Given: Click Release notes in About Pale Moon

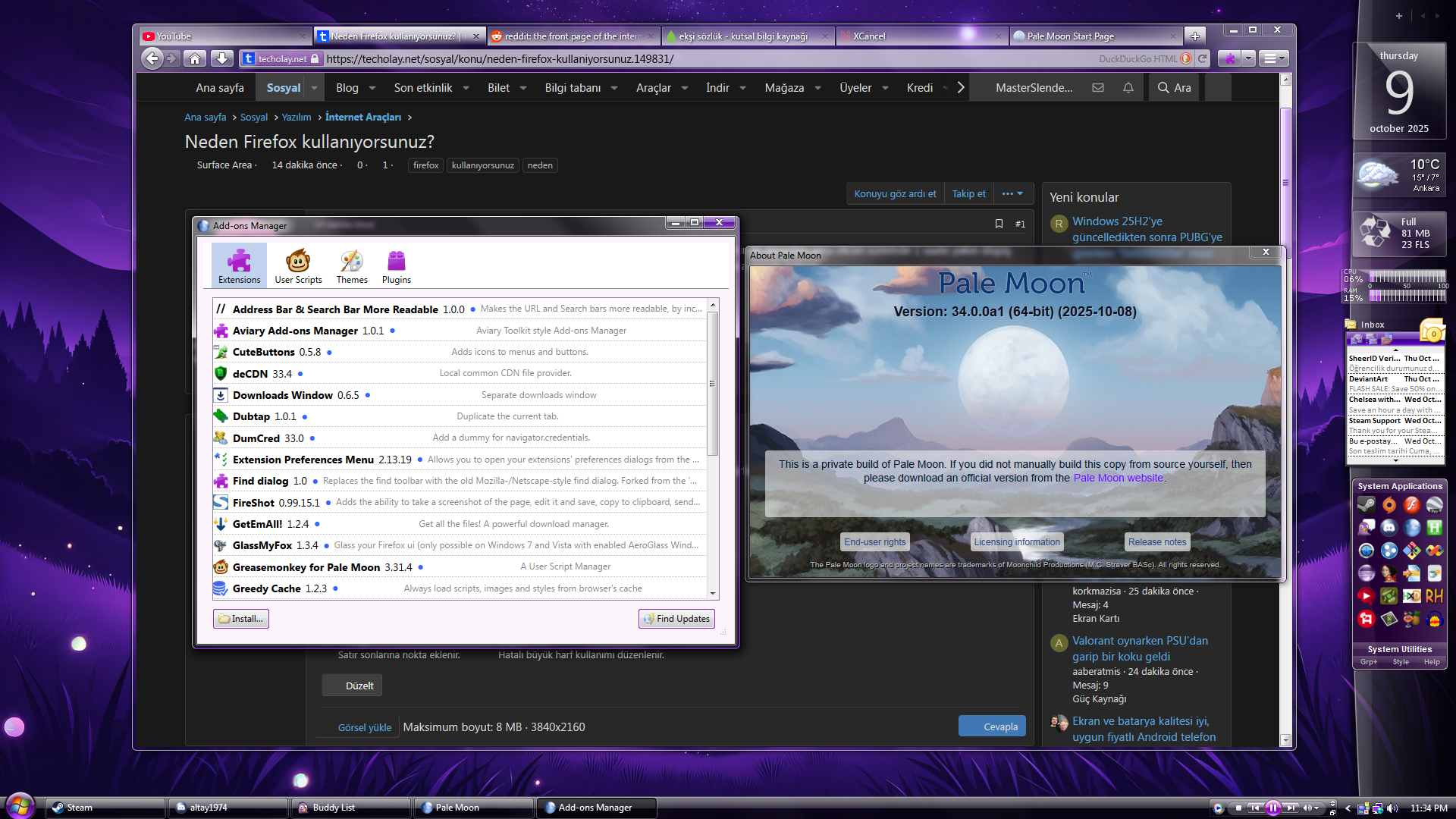Looking at the screenshot, I should [1157, 541].
